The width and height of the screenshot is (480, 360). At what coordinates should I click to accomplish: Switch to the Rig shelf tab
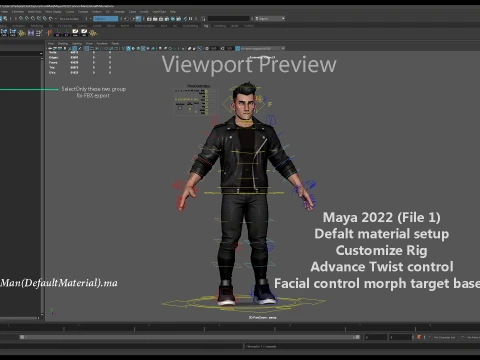click(x=206, y=26)
